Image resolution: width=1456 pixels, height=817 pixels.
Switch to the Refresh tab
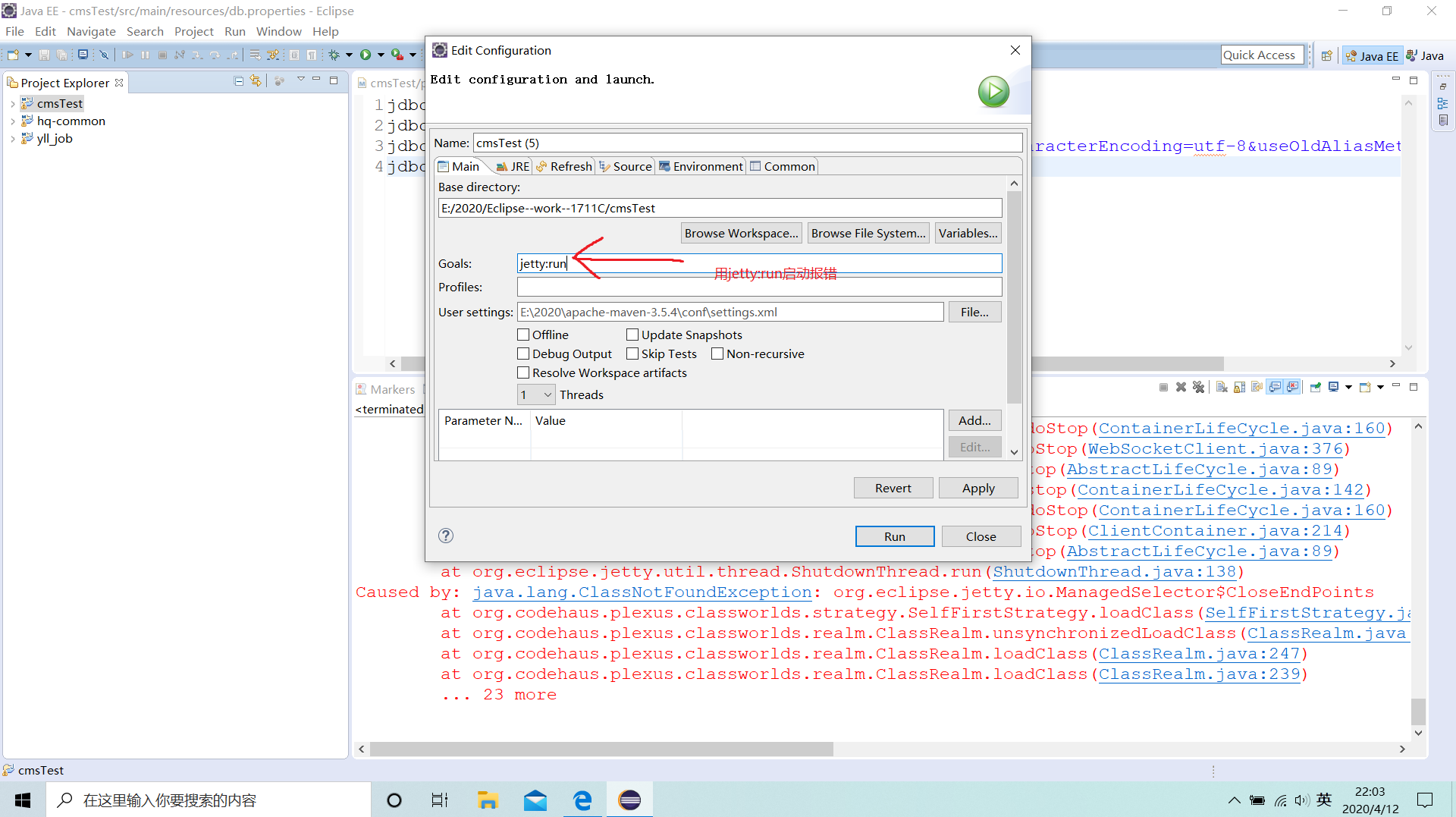pos(563,166)
